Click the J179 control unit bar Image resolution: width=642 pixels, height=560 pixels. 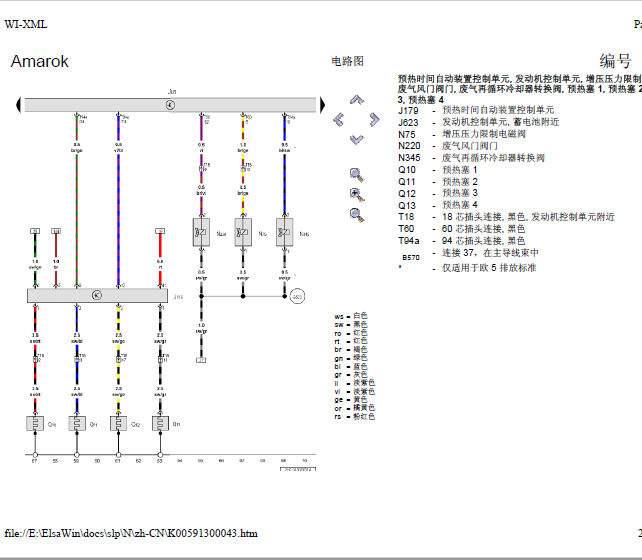[97, 295]
